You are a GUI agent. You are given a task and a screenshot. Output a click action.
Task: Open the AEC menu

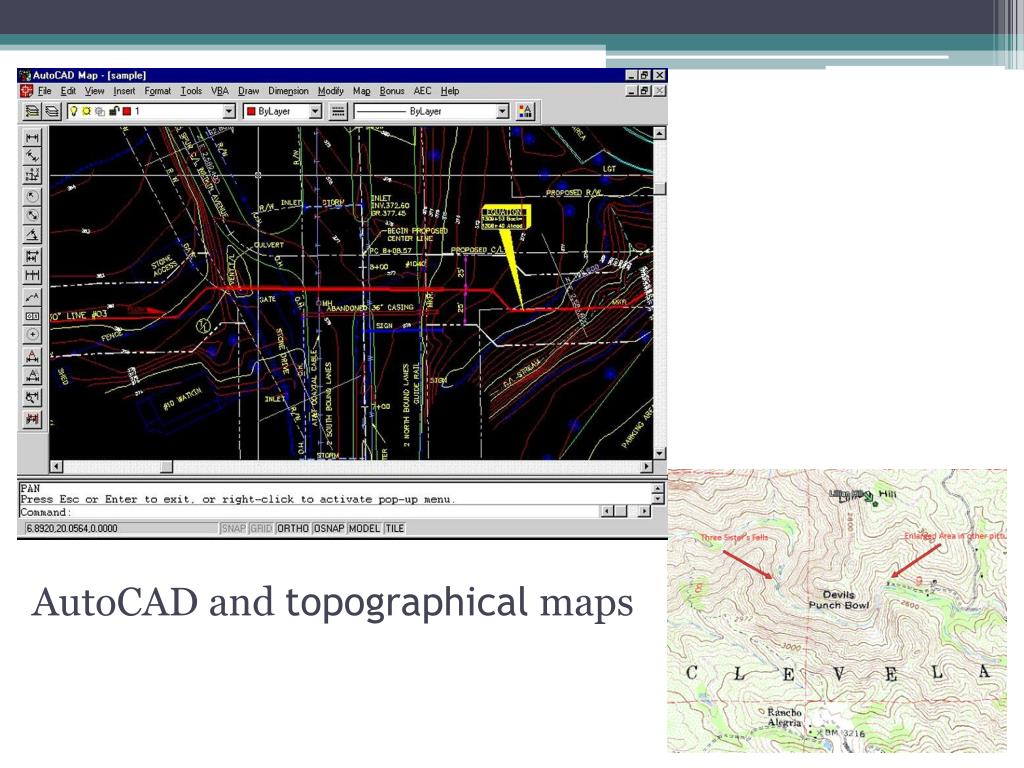click(422, 91)
